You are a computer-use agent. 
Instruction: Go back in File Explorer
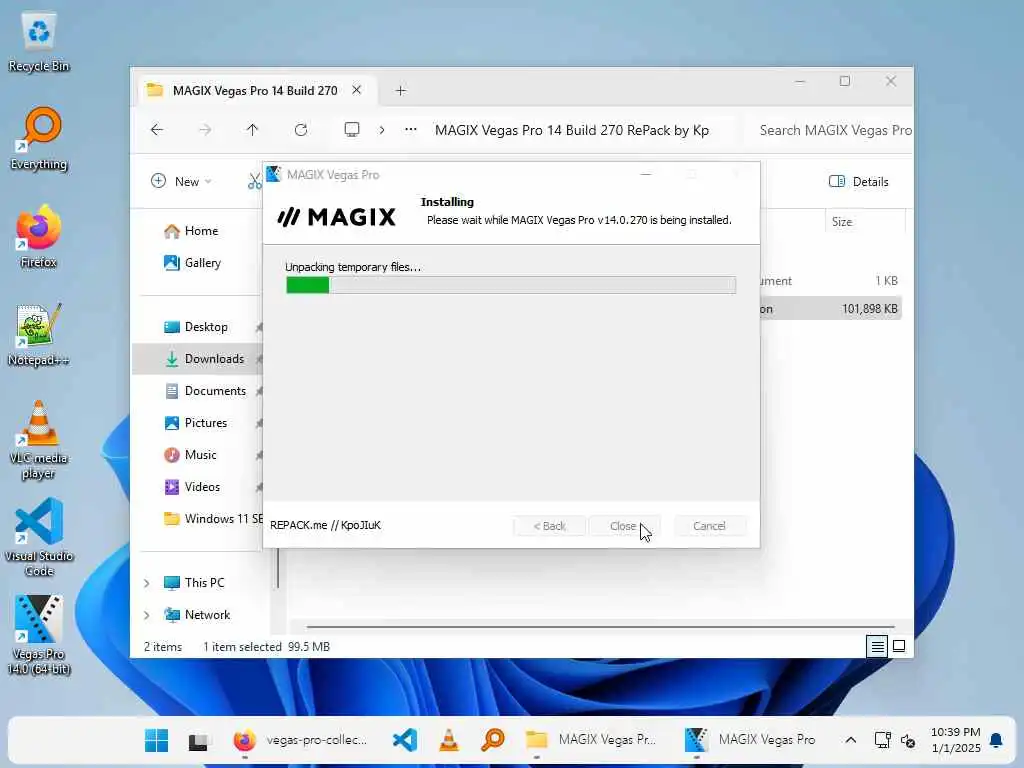tap(157, 130)
